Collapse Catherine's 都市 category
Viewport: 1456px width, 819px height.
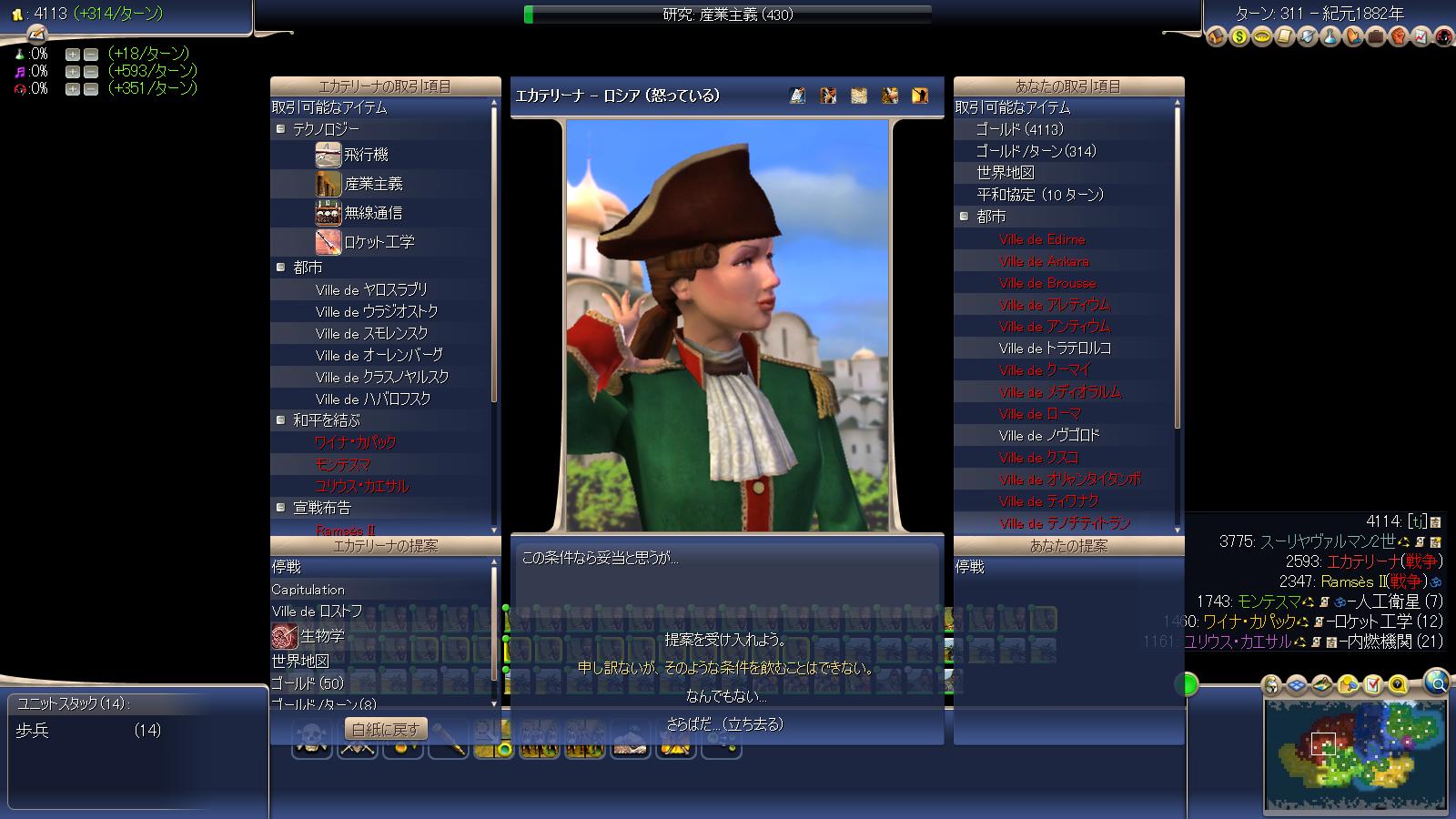281,268
